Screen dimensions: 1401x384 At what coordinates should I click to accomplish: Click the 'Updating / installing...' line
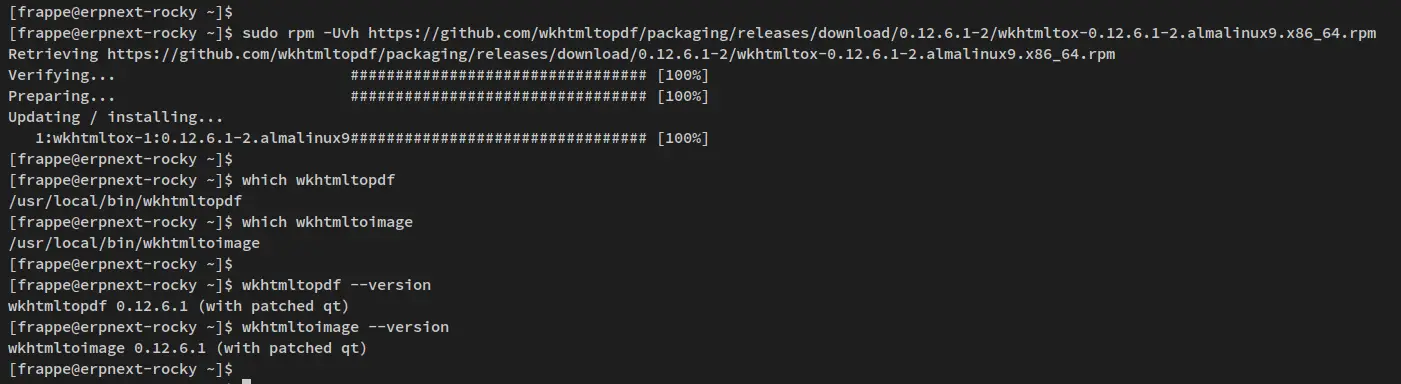coord(116,117)
